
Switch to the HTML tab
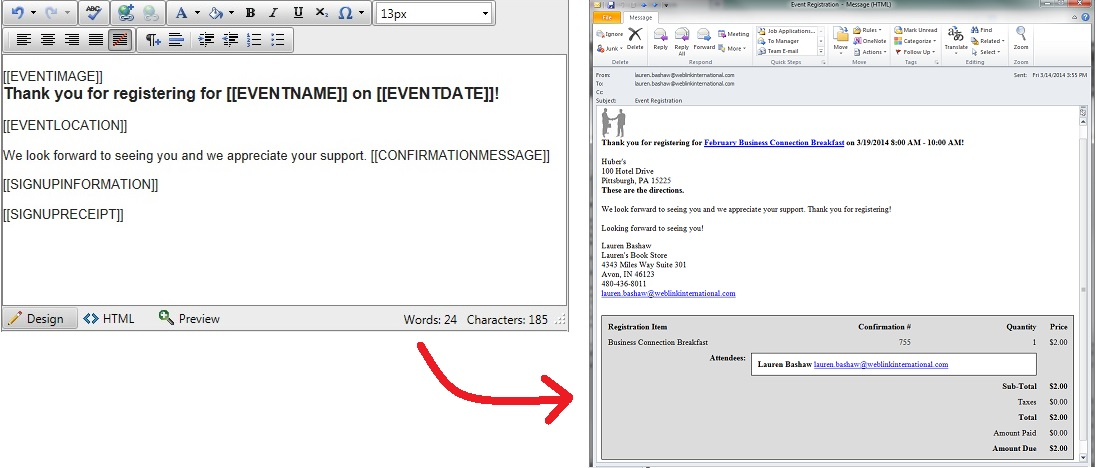tap(108, 319)
